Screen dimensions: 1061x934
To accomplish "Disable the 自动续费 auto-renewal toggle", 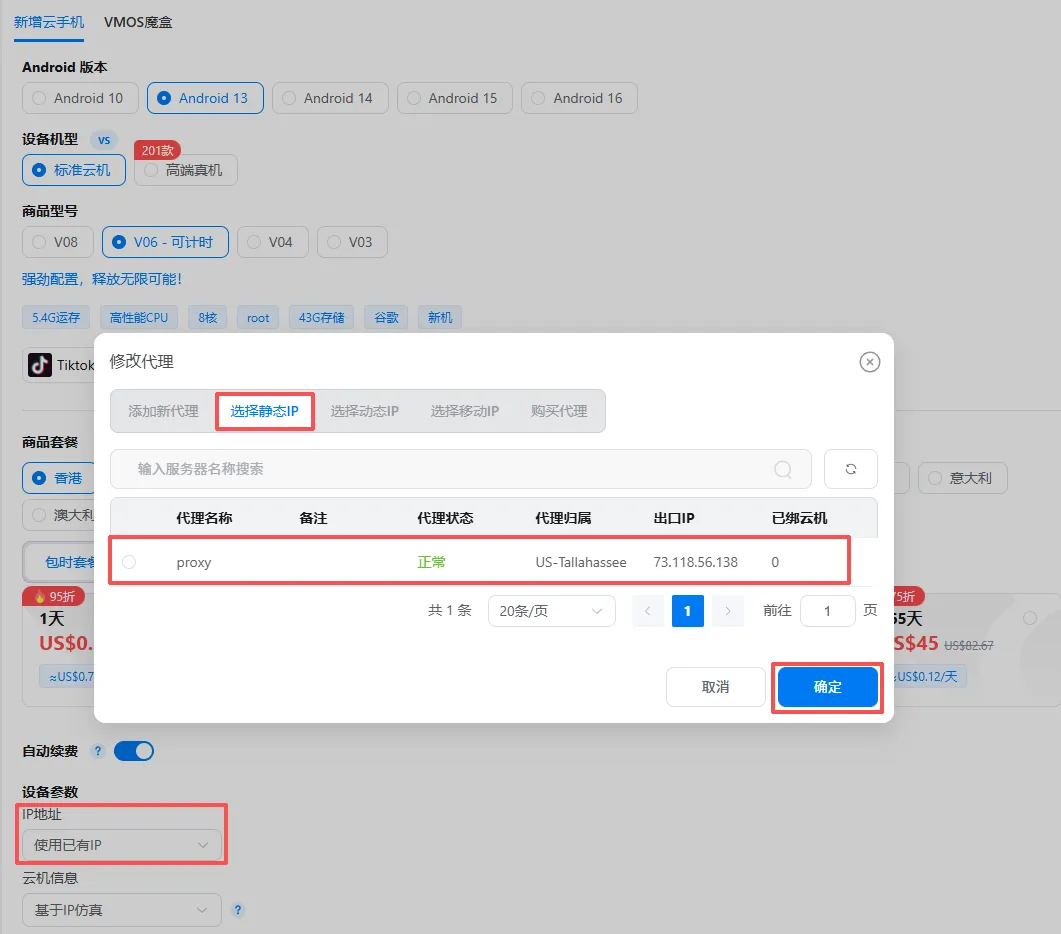I will (x=134, y=750).
